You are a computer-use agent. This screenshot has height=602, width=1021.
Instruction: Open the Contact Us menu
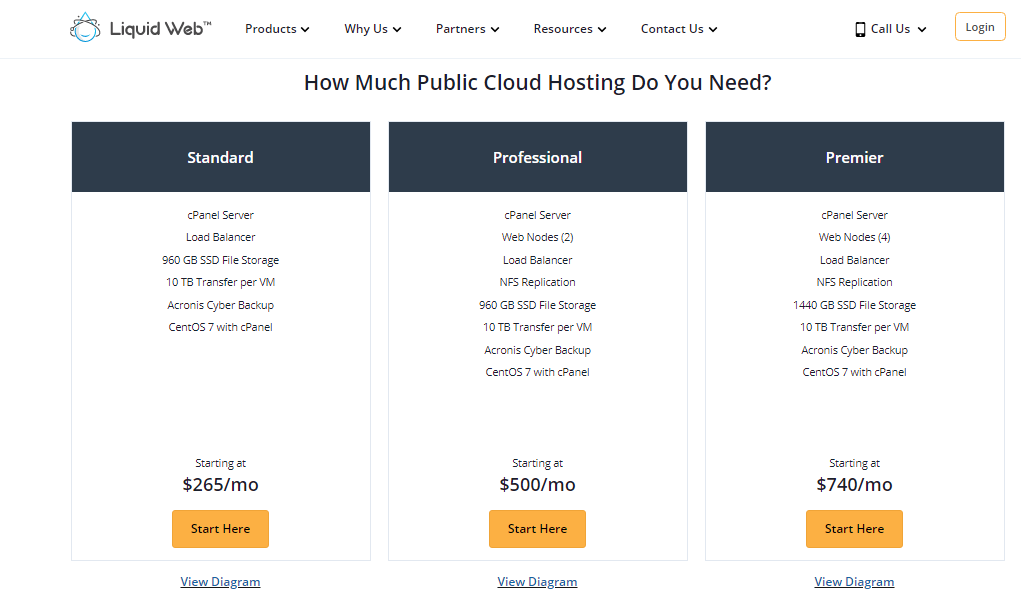(x=679, y=29)
